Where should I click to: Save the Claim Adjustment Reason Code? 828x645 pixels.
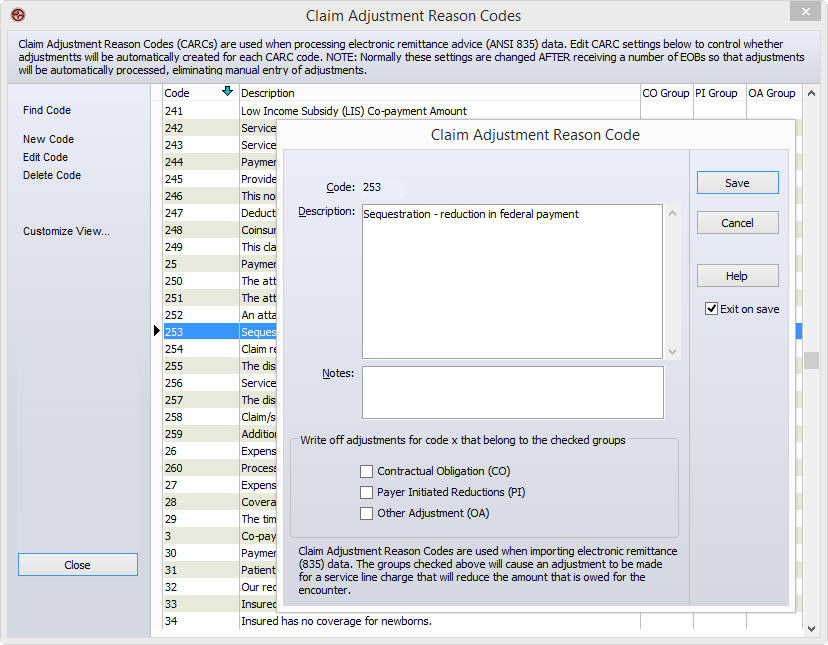click(x=737, y=184)
